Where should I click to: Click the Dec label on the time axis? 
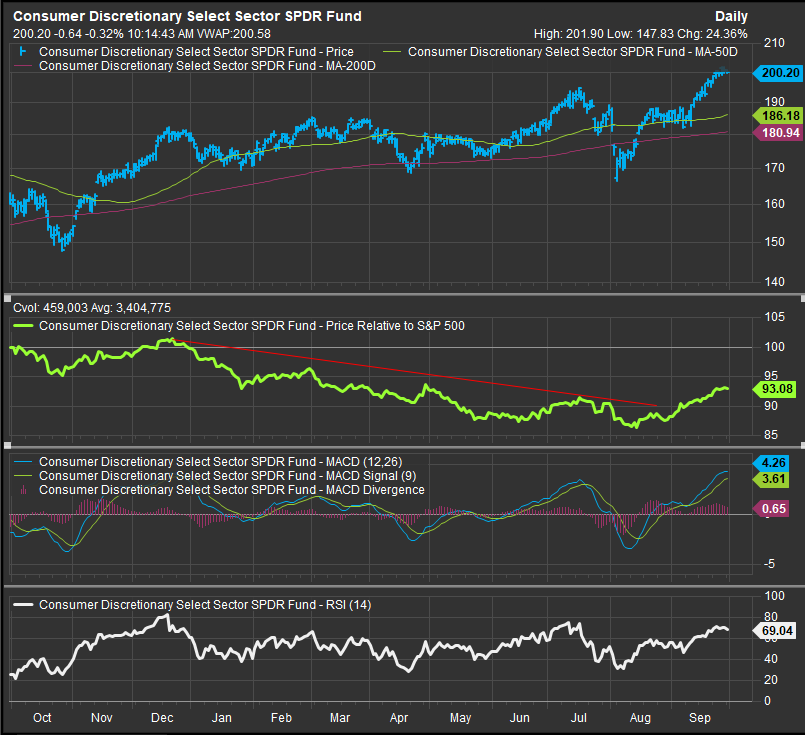162,718
